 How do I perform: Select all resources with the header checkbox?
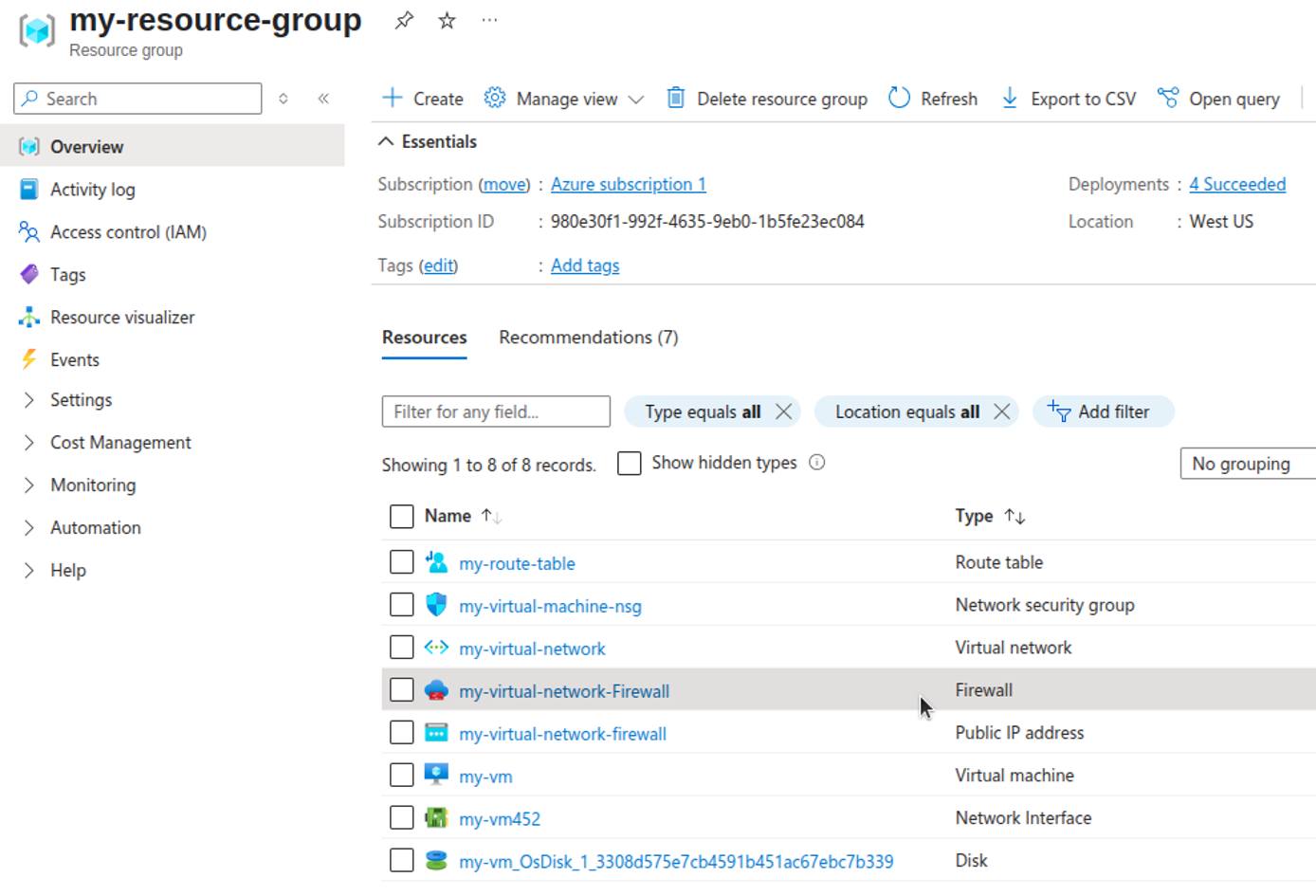[401, 516]
